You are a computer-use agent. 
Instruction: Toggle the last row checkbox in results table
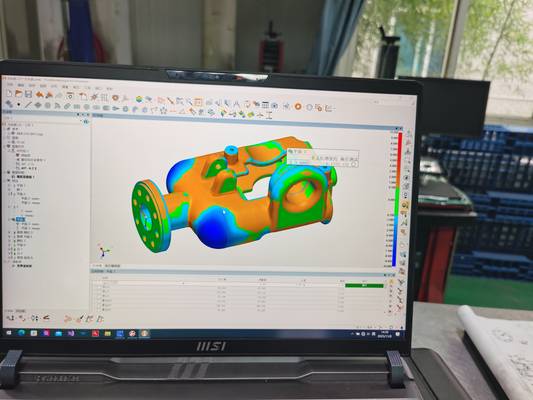pos(100,310)
